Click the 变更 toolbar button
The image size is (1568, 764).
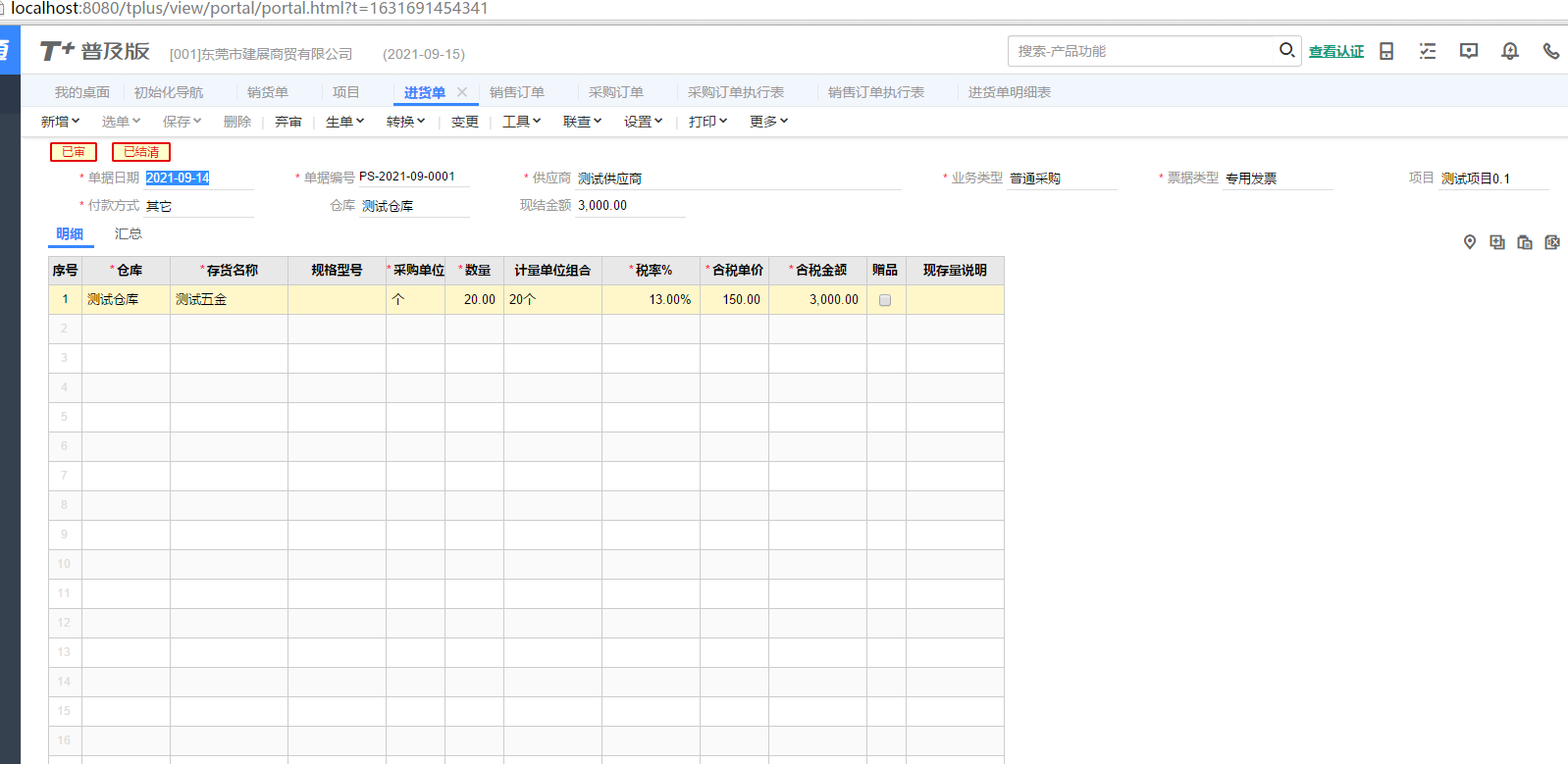point(465,122)
